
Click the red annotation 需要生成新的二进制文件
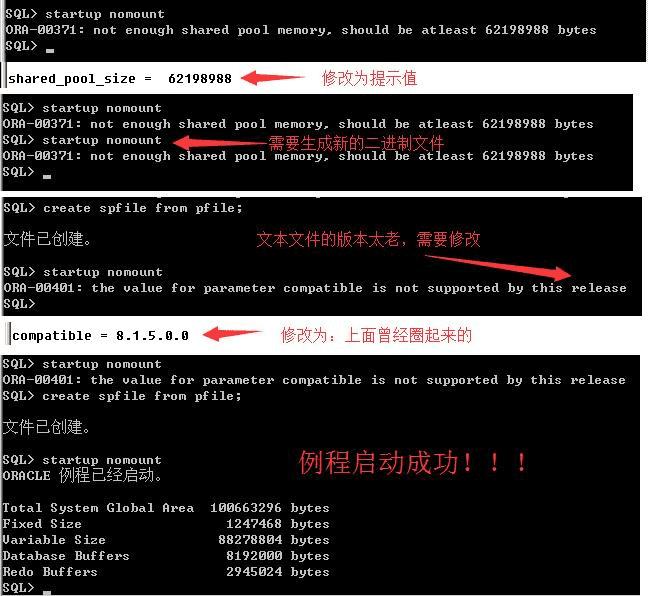pos(356,143)
